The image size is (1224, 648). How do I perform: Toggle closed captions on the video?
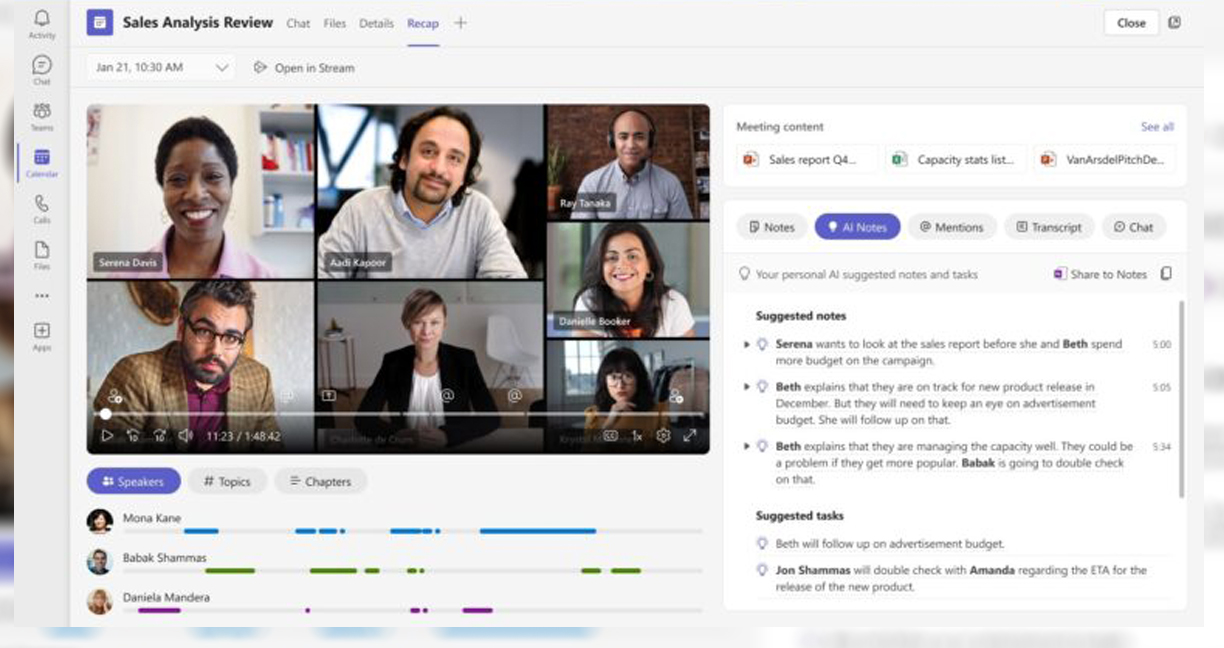pos(610,436)
